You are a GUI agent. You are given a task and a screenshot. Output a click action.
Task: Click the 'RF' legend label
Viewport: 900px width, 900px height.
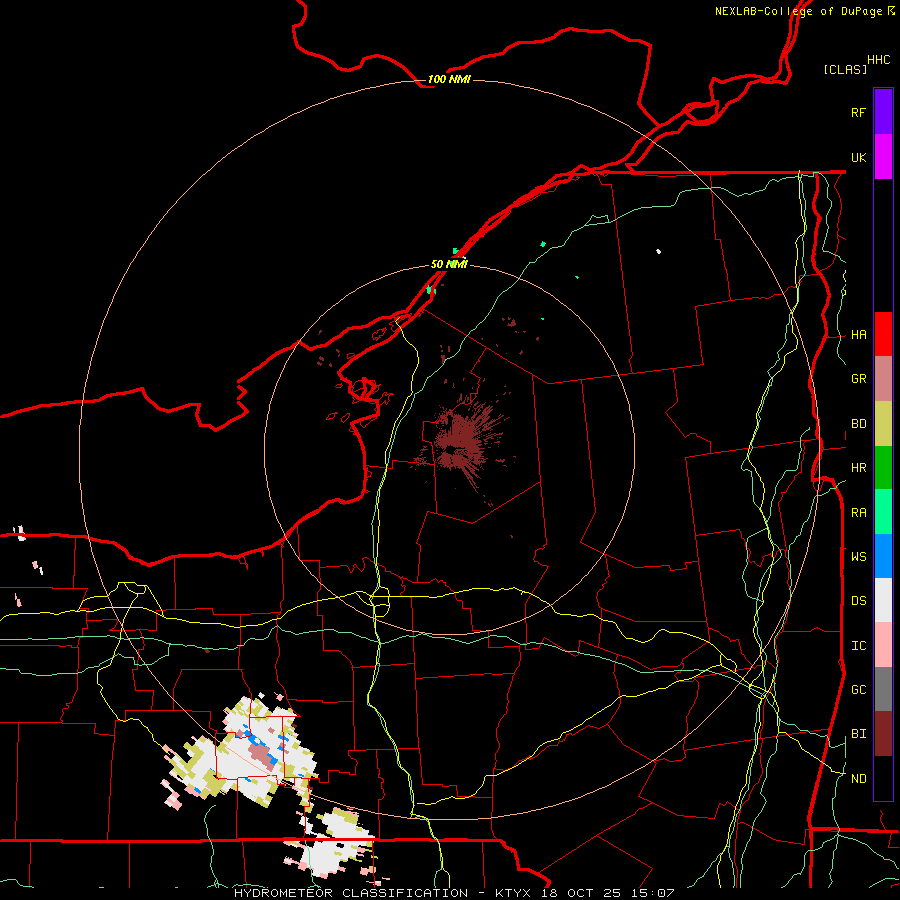[x=858, y=112]
